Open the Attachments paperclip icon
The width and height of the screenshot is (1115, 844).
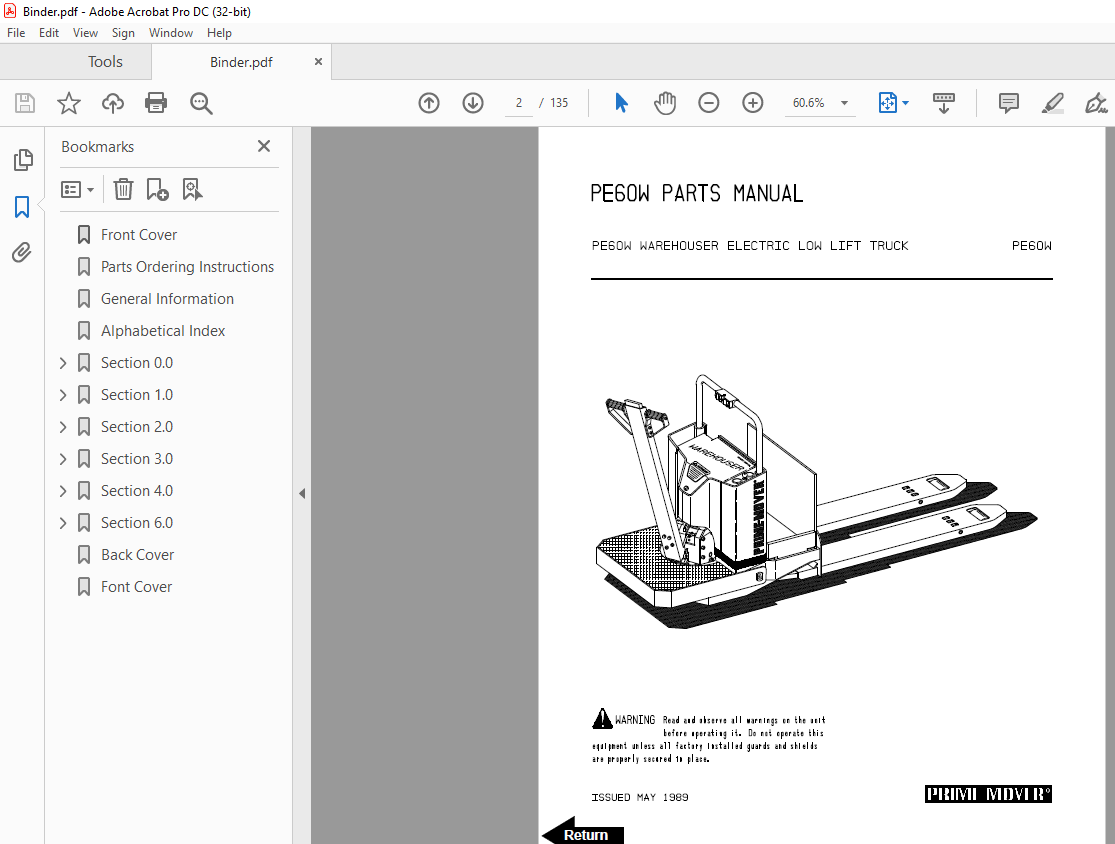pyautogui.click(x=22, y=252)
